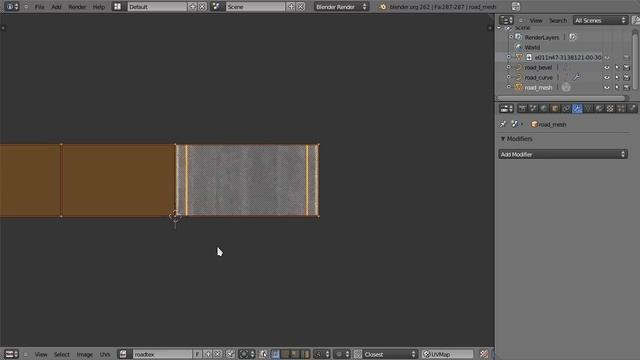
Task: Open the Blender Render engine dropdown
Action: (x=341, y=7)
